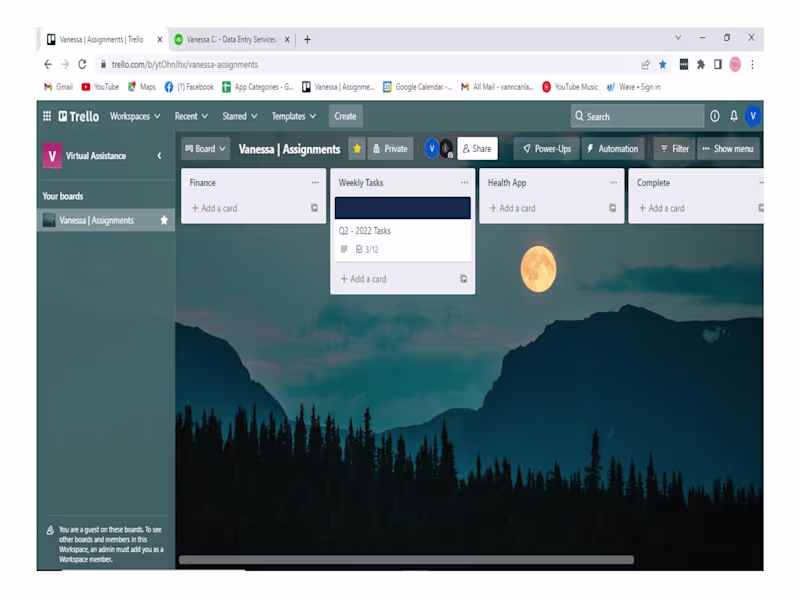Open the Gmail bookmark
800x600 pixels.
point(59,87)
